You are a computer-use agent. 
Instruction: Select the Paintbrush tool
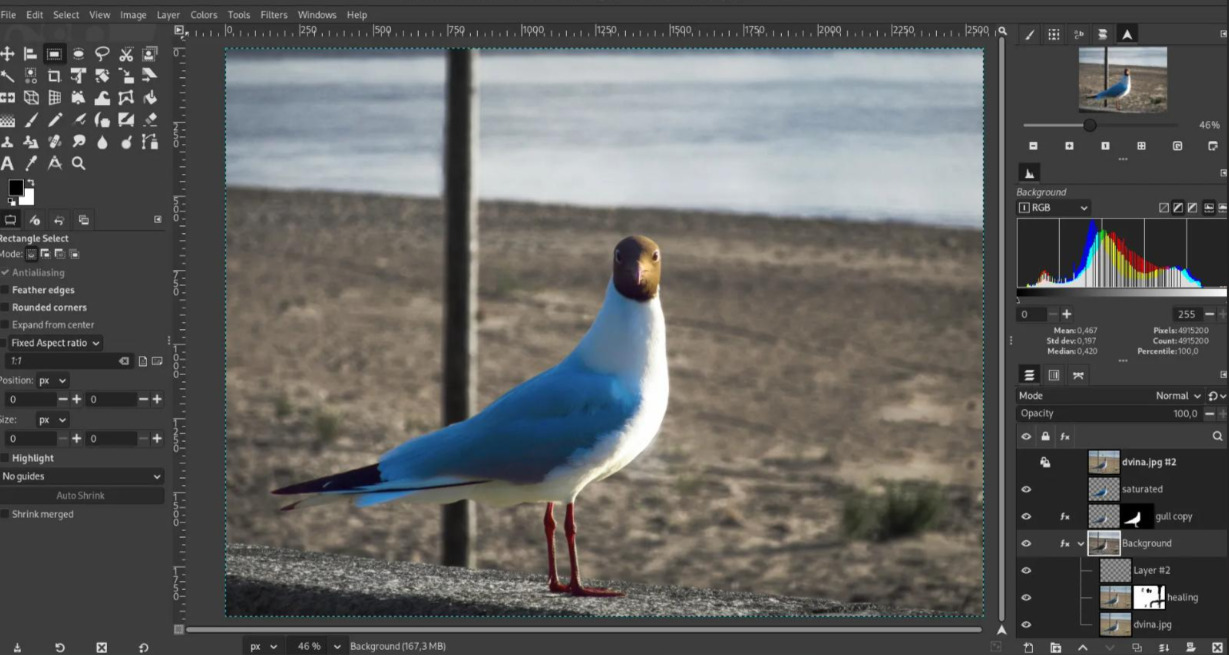pyautogui.click(x=31, y=120)
